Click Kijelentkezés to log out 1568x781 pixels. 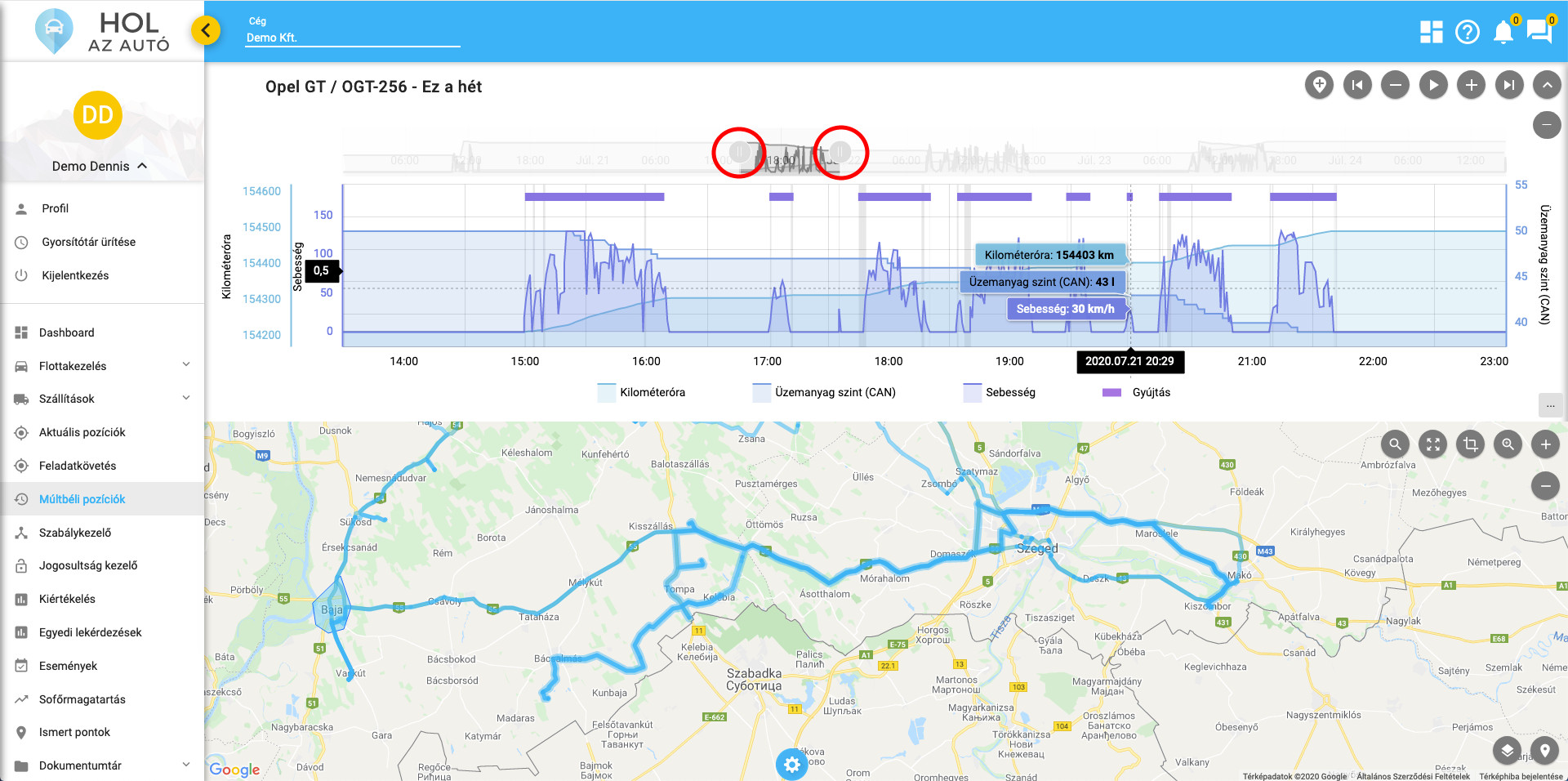pos(75,275)
